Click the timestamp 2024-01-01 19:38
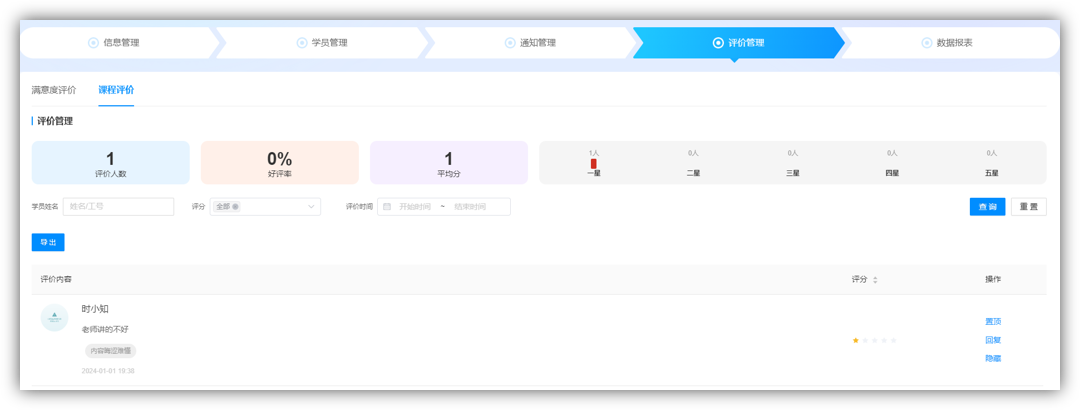The image size is (1080, 410). pyautogui.click(x=107, y=371)
